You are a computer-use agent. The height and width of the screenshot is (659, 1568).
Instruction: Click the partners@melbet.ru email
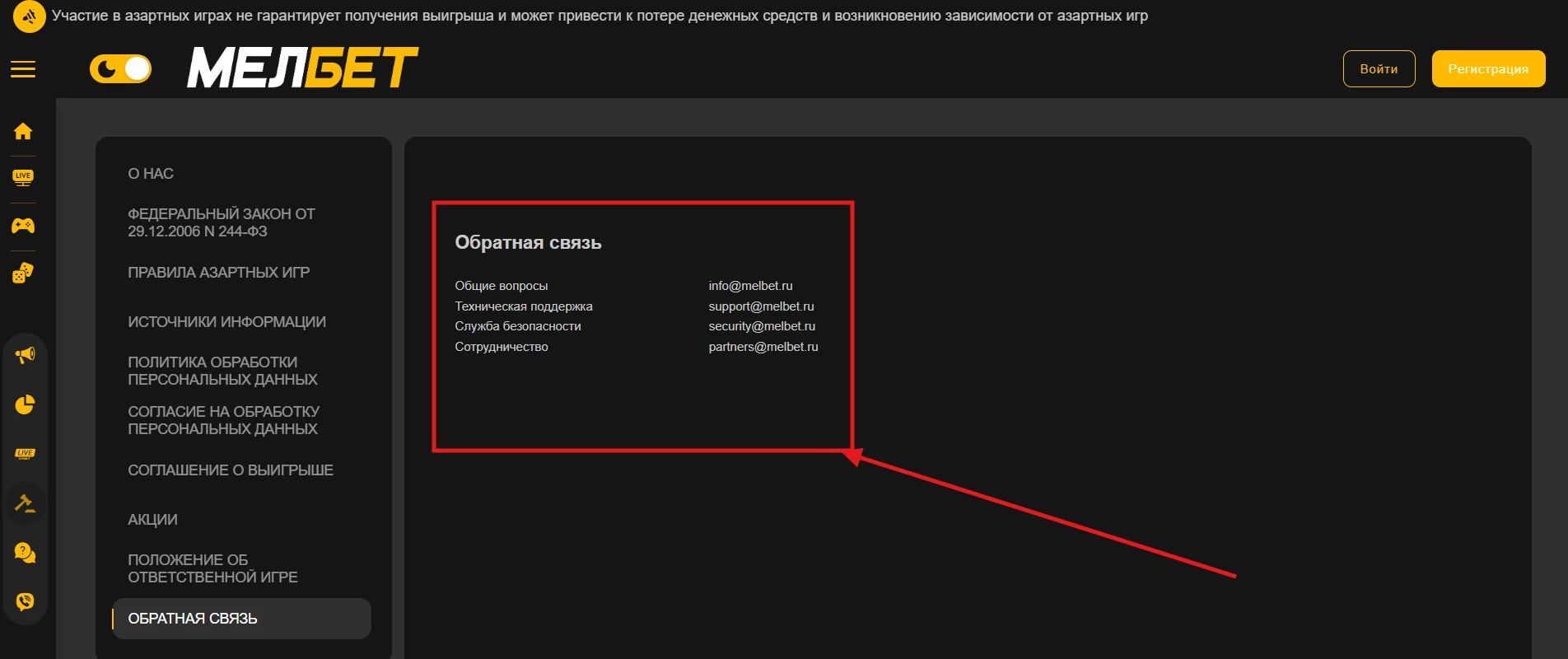(763, 347)
